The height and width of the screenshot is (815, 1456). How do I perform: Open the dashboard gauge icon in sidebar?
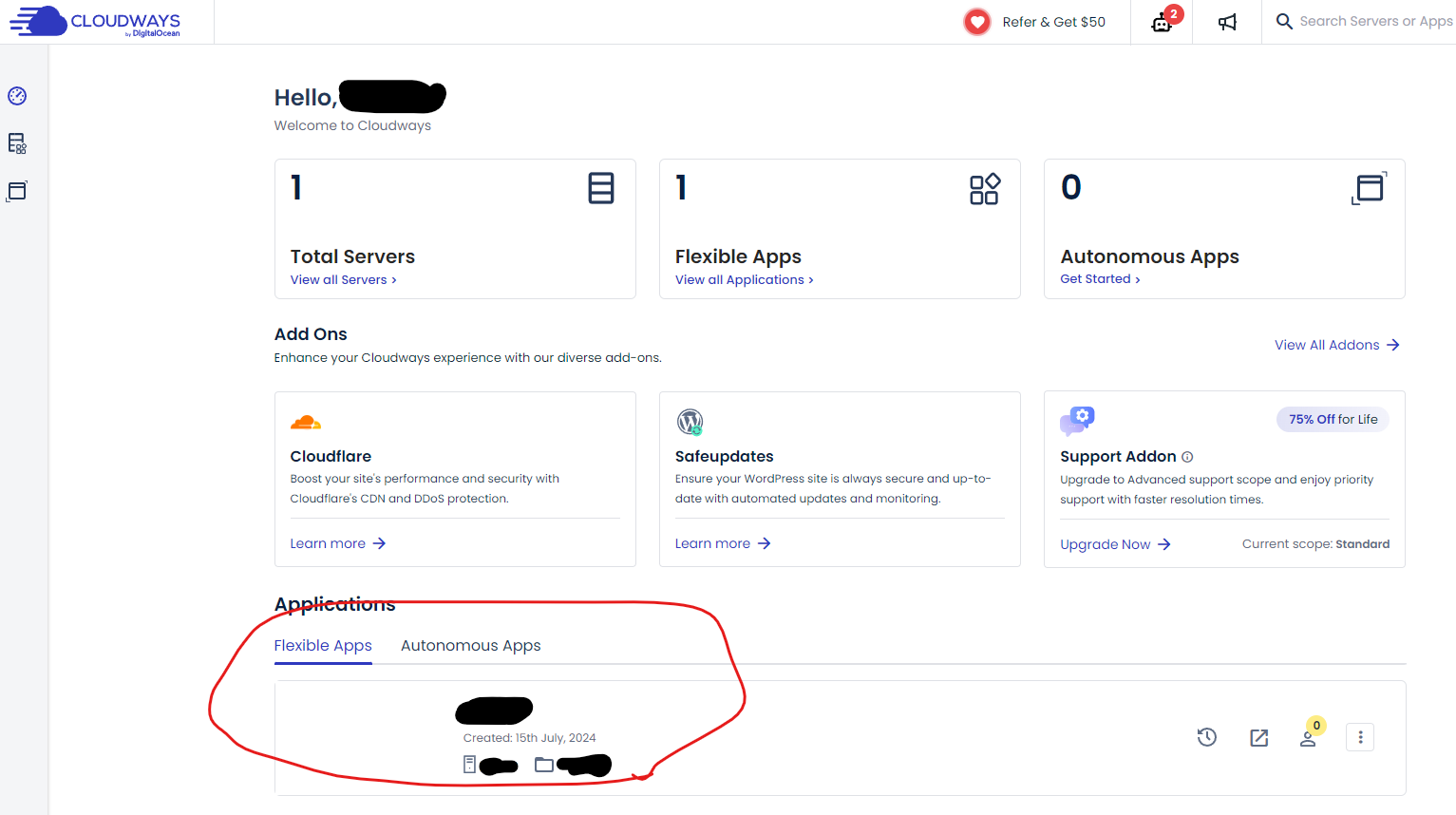17,96
